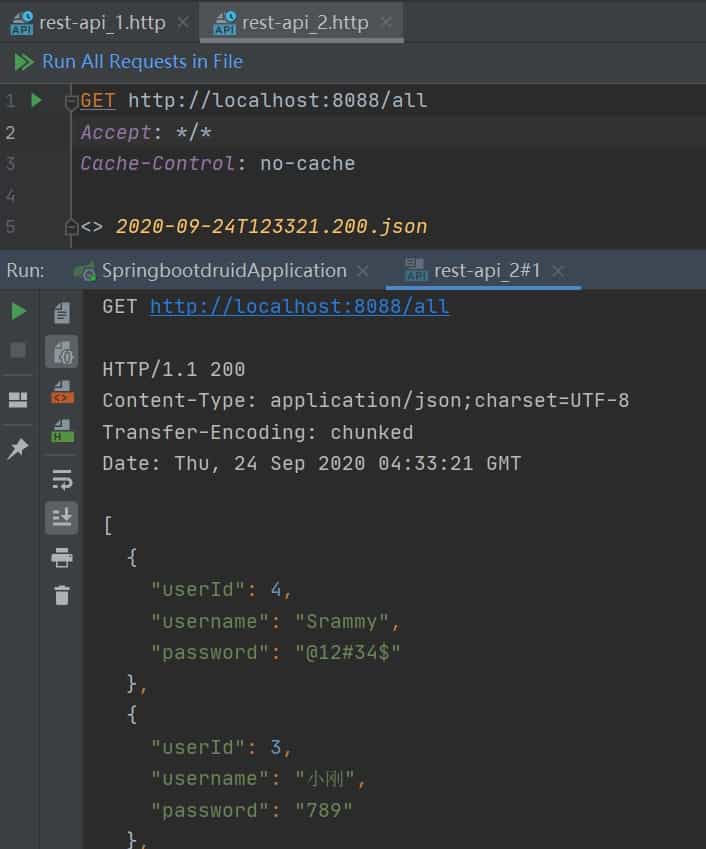Screen dimensions: 706x849
Task: Click the "password": "789" line
Action: 251,811
